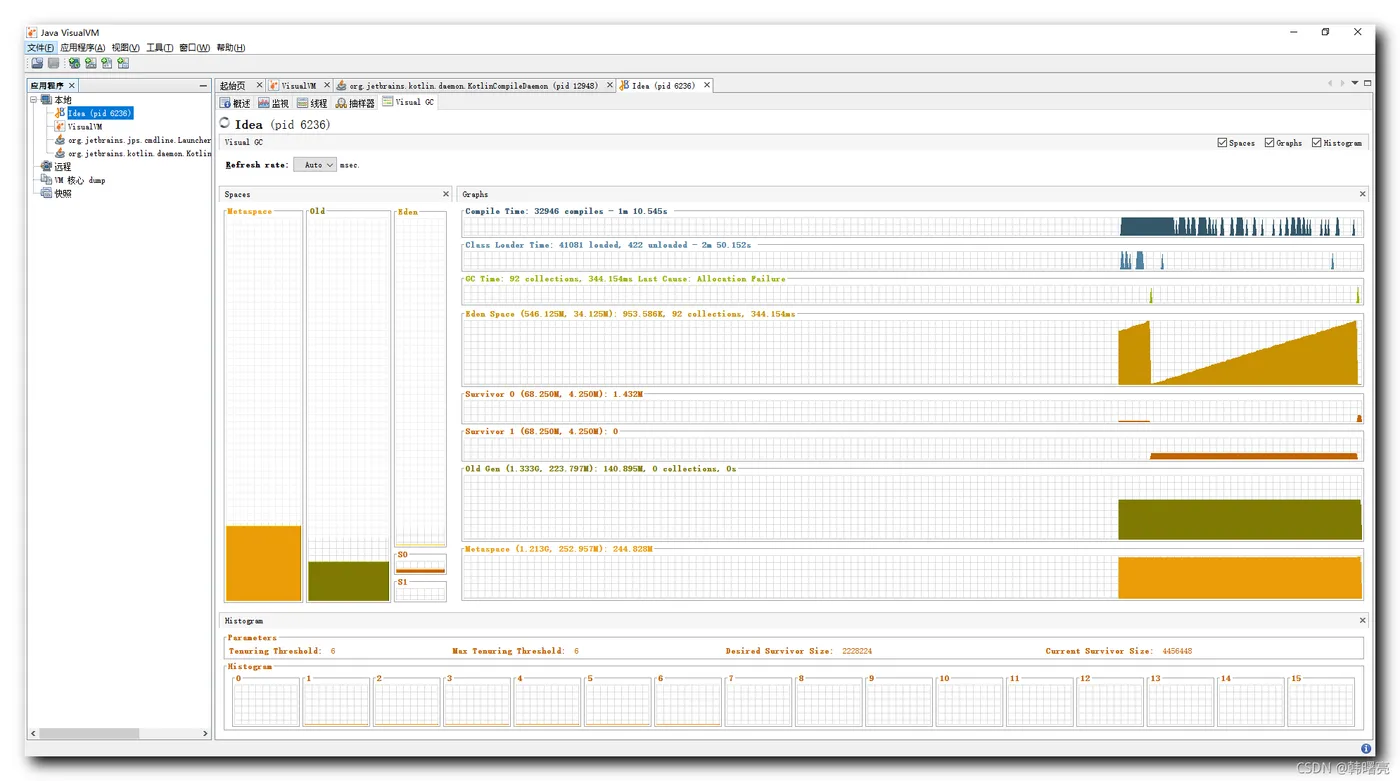The width and height of the screenshot is (1400, 781).
Task: Minimize the 应用程序 side panel
Action: pos(203,86)
